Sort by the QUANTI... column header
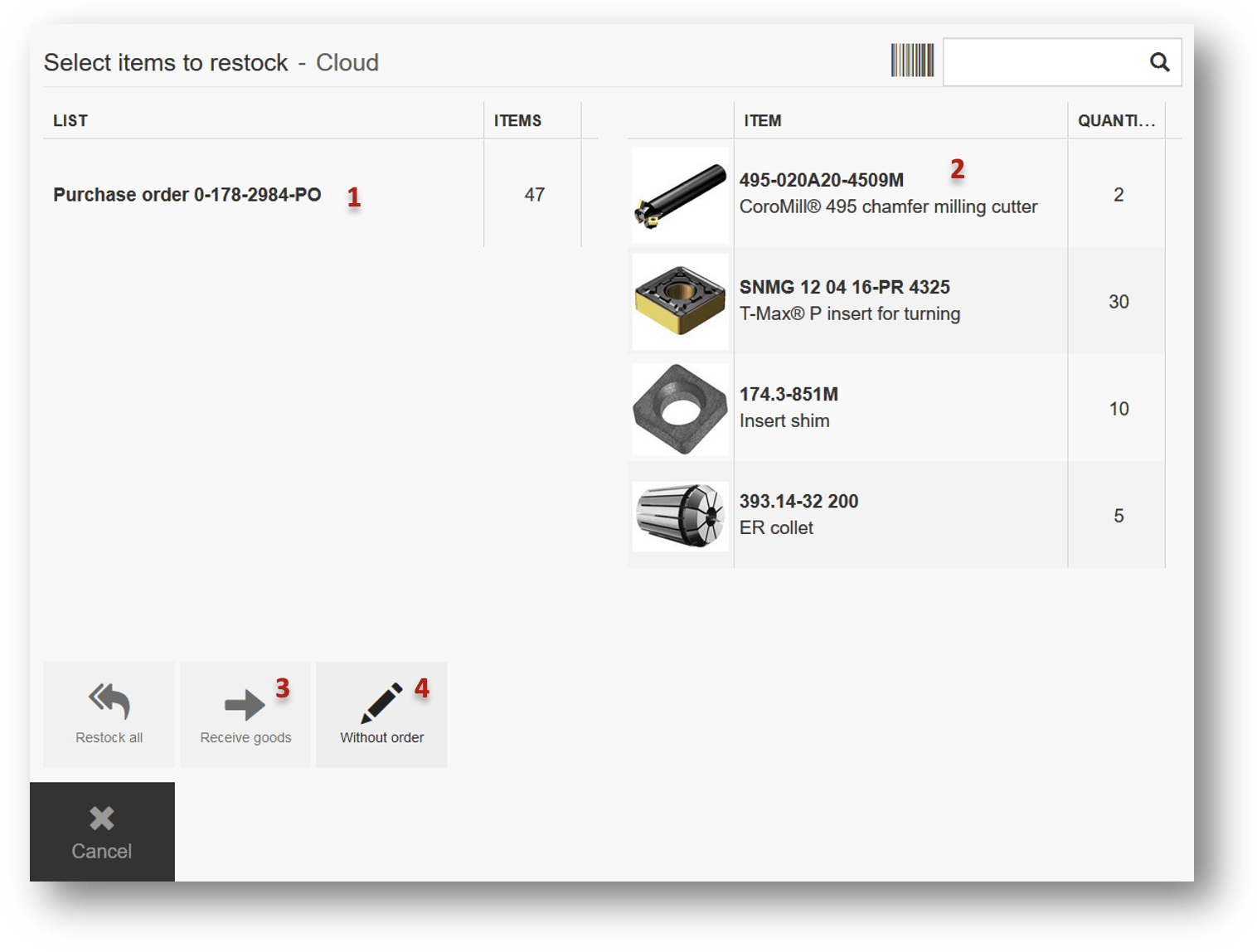 [1115, 121]
